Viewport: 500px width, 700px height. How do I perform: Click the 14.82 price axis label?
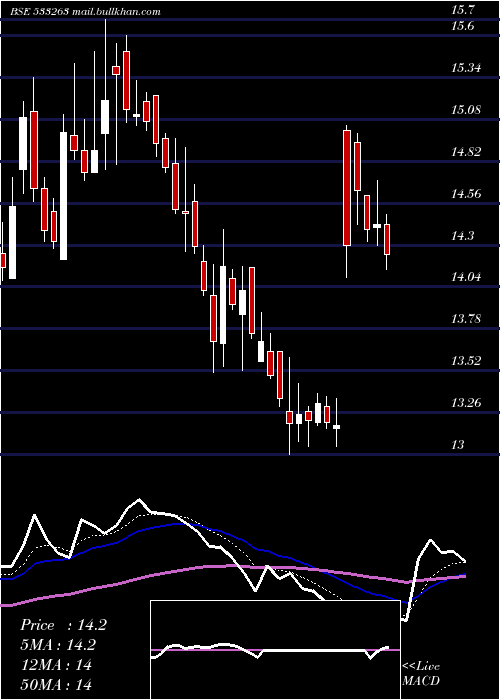click(466, 152)
